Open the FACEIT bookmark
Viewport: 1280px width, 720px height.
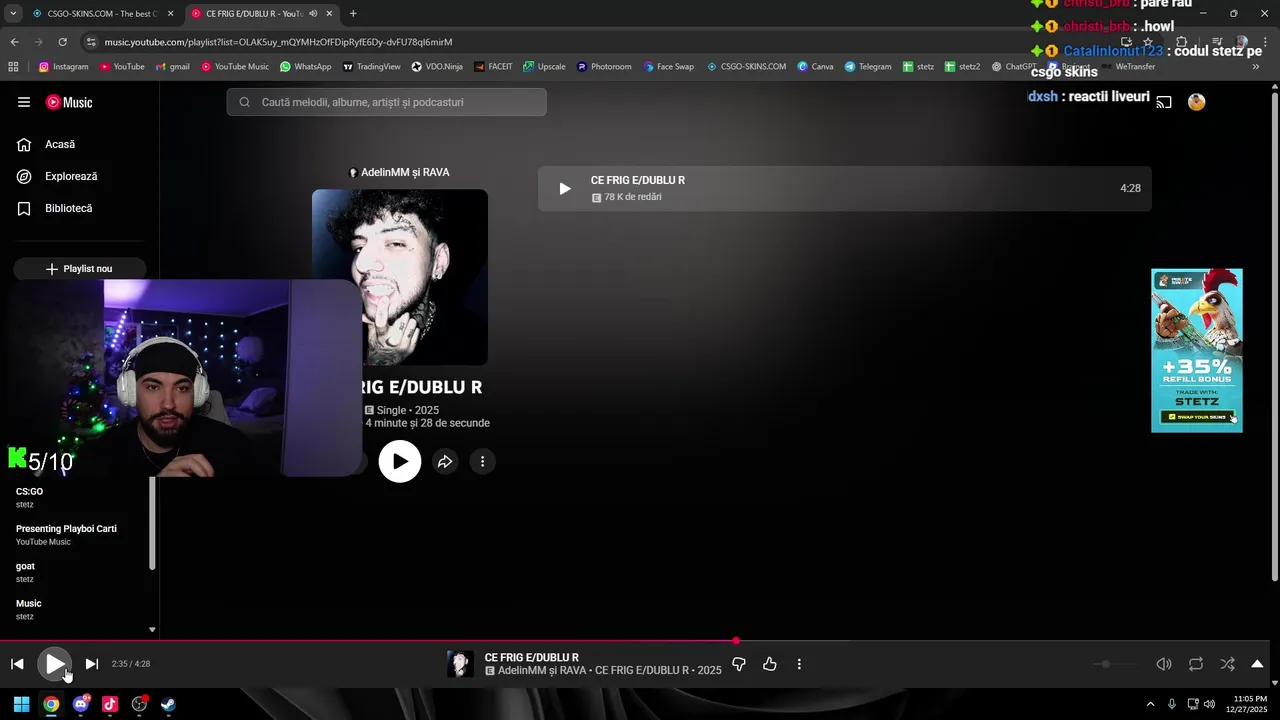click(x=493, y=67)
